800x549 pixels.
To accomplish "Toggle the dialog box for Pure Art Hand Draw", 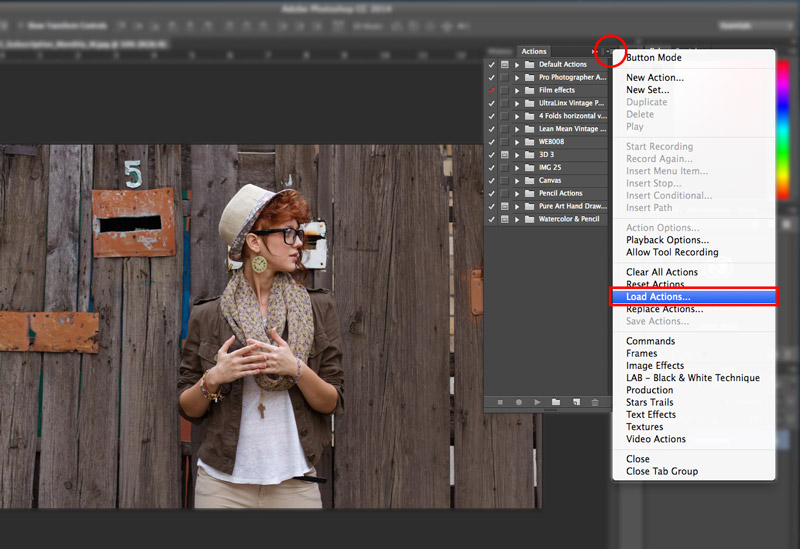I will (505, 206).
